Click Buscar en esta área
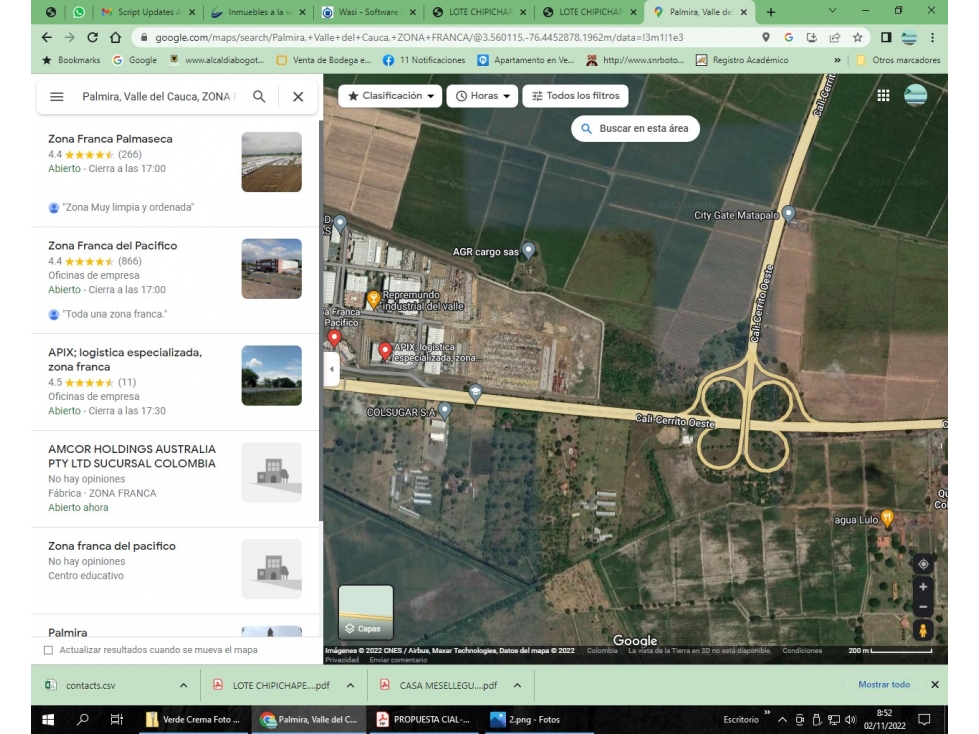This screenshot has width=979, height=734. (x=635, y=129)
